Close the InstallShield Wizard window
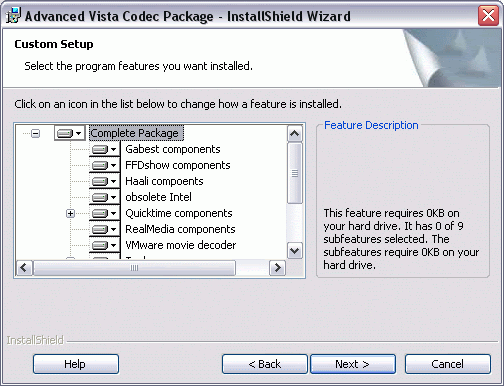 (488, 16)
